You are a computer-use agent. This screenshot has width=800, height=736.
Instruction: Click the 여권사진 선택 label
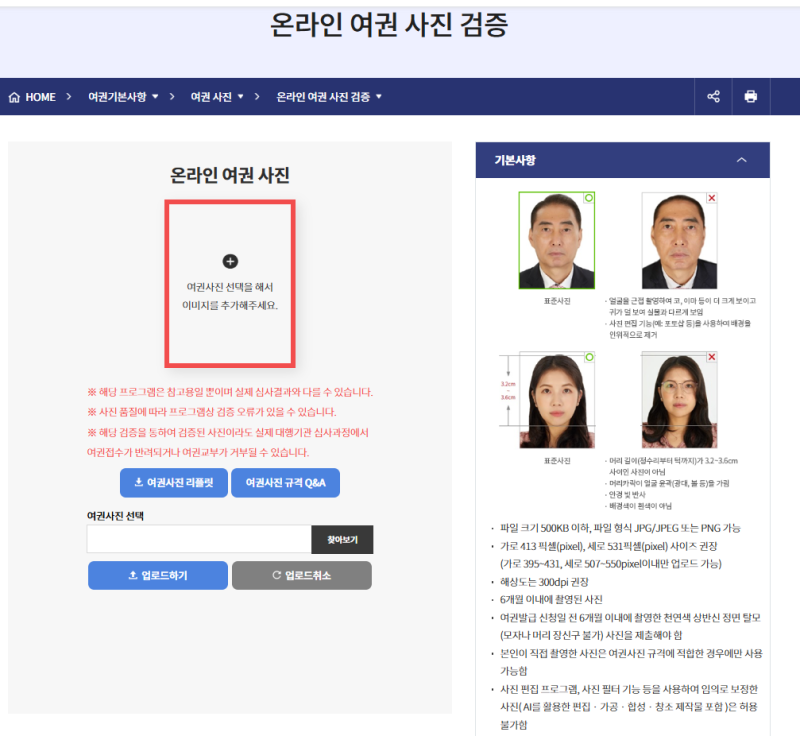click(115, 516)
